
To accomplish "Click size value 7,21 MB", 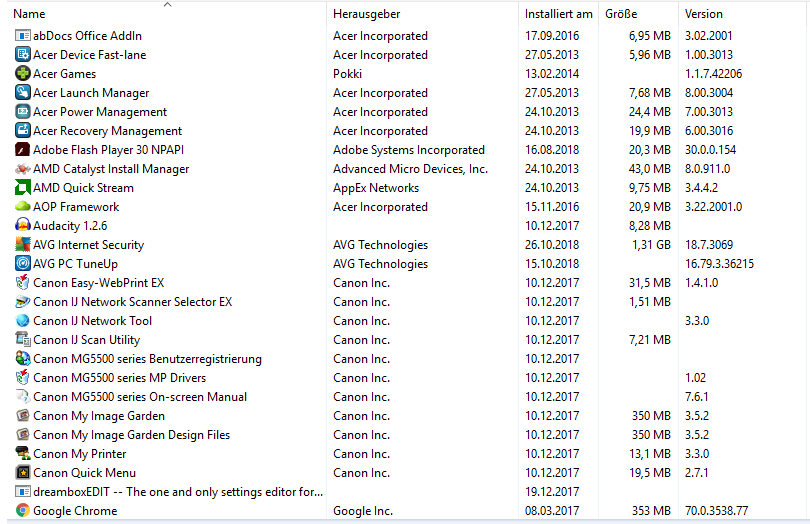I will [649, 340].
